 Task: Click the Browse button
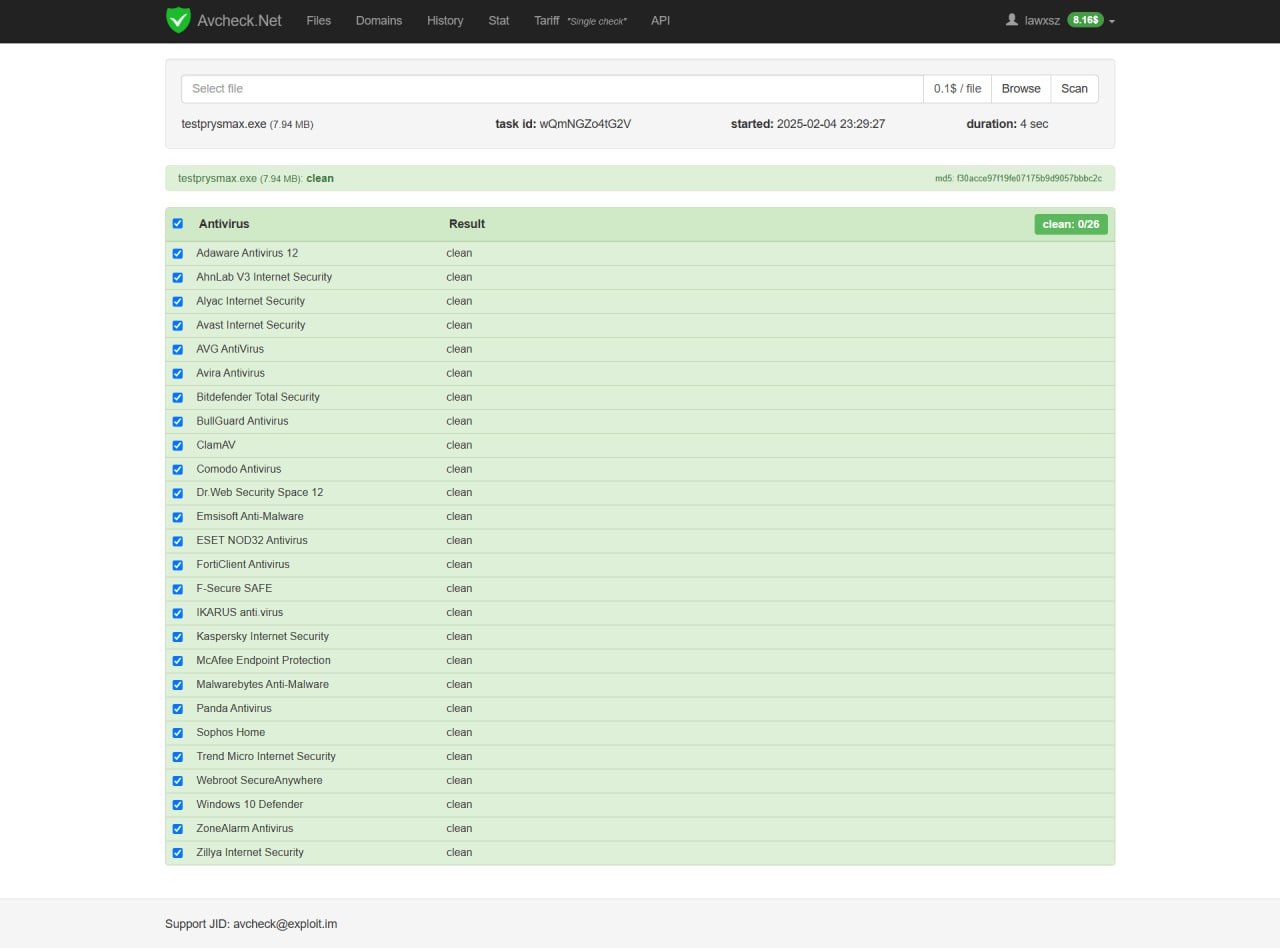[1021, 89]
